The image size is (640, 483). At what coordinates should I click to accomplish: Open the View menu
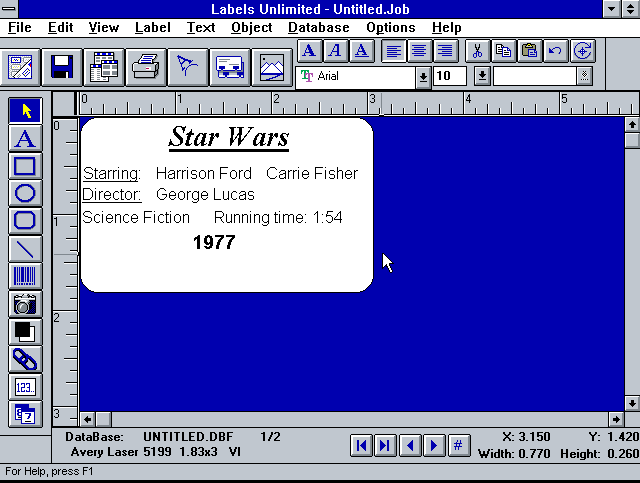104,27
